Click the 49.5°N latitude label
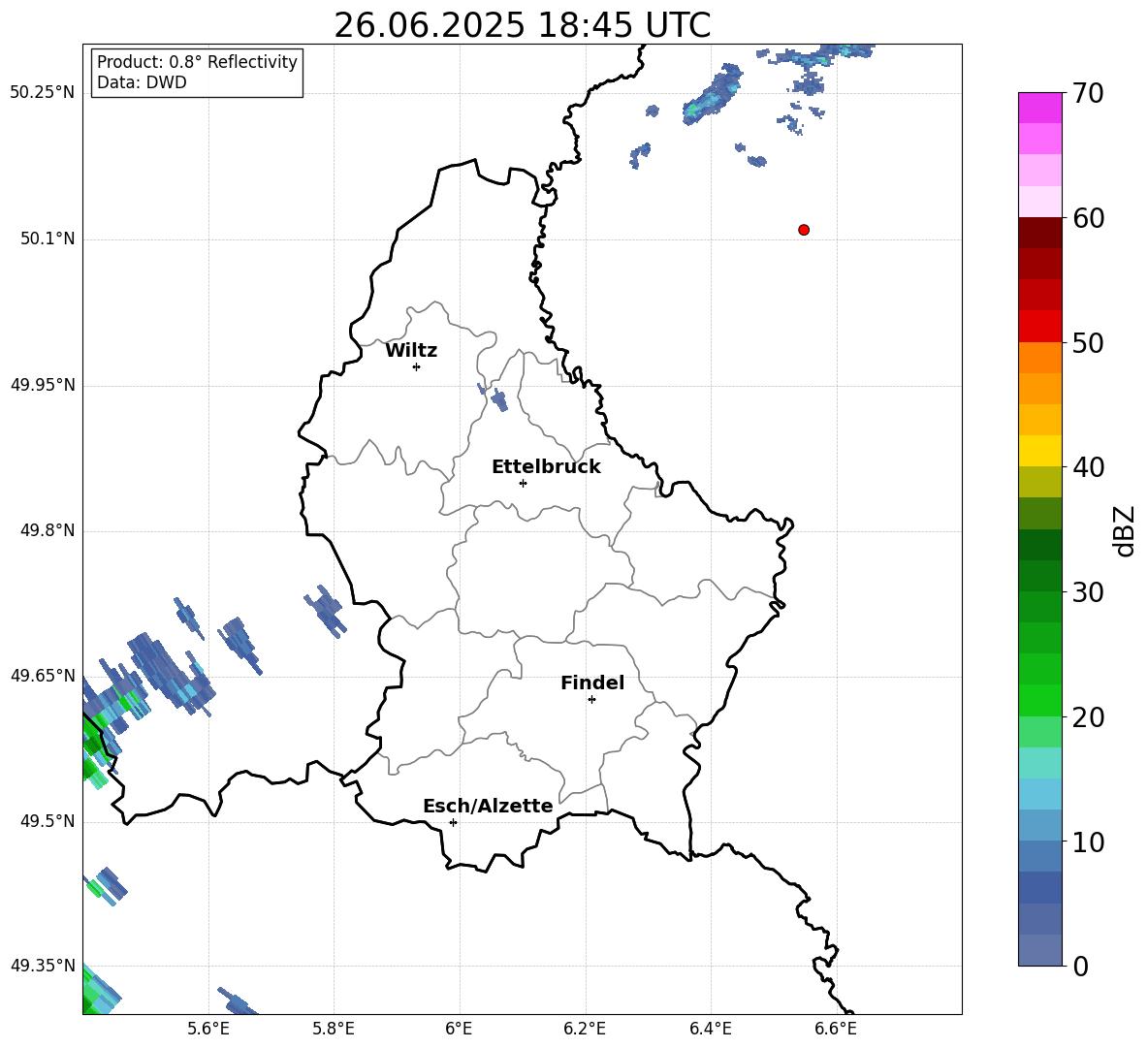 48,821
